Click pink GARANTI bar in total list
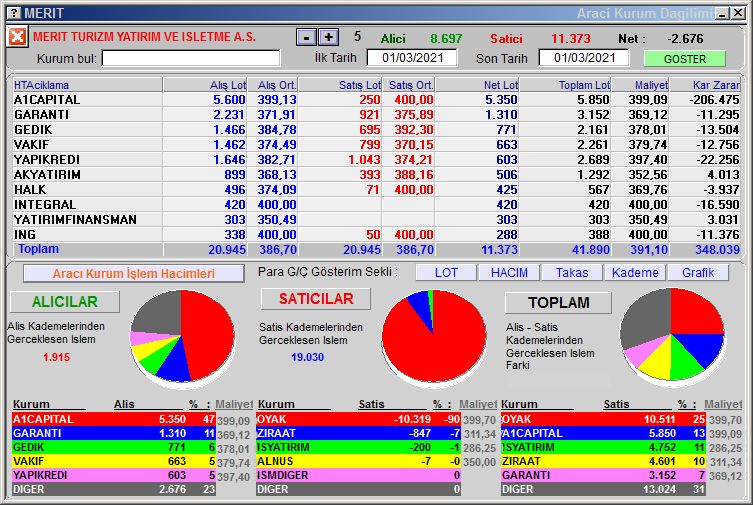The image size is (753, 505). point(603,475)
